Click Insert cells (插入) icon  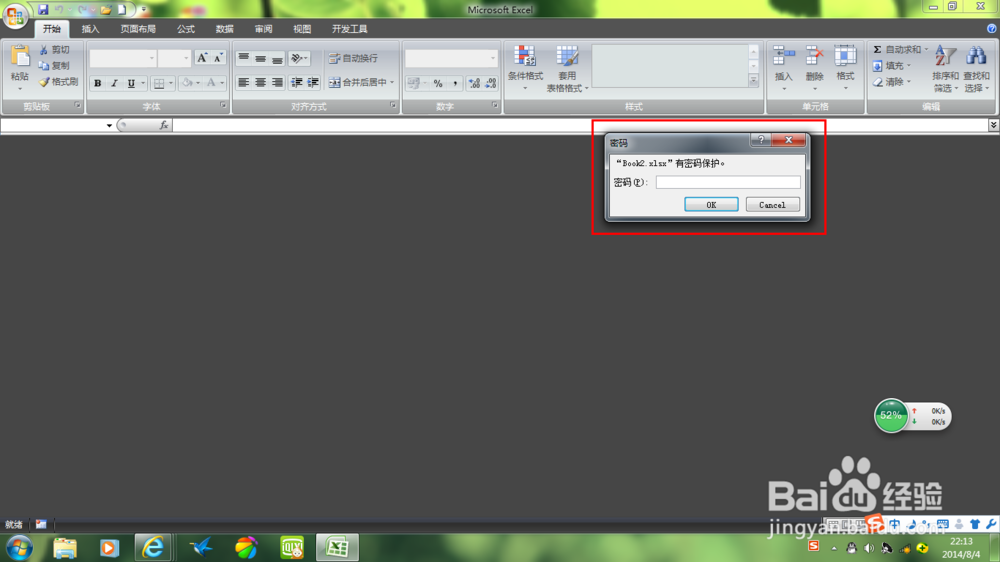[x=783, y=68]
